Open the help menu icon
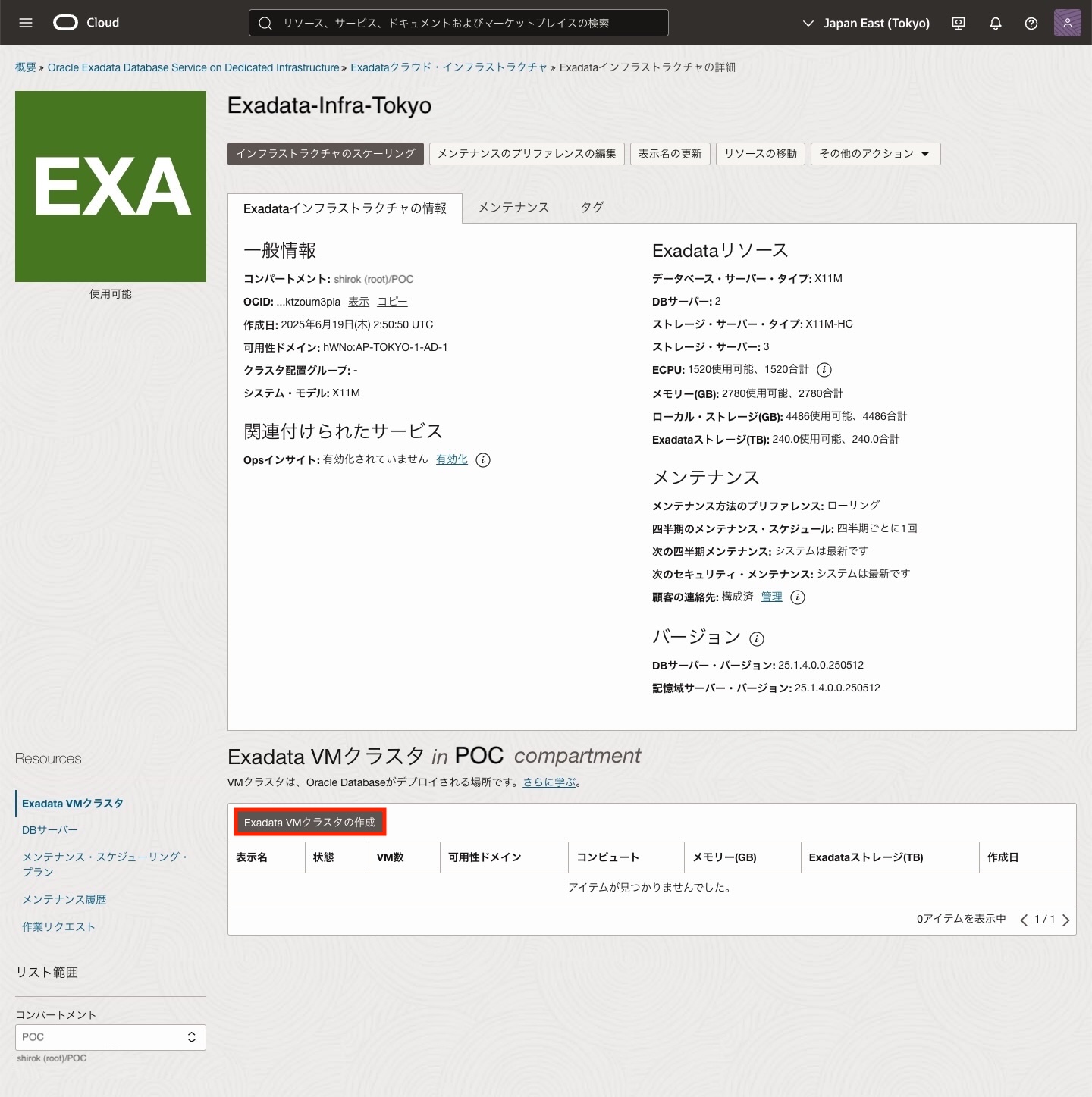The image size is (1092, 1097). tap(1031, 23)
